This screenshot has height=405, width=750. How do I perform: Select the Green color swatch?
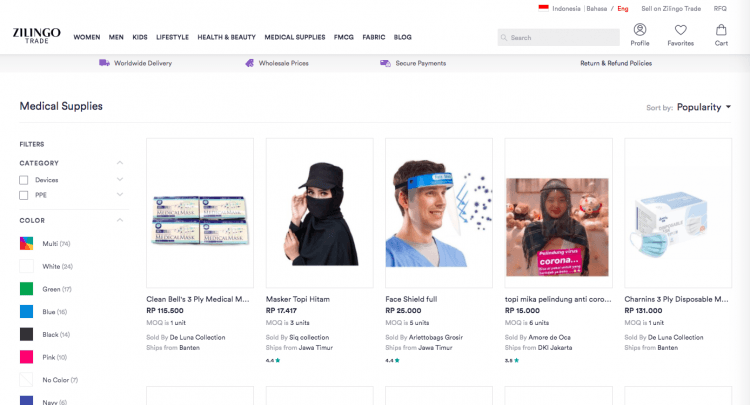(26, 289)
